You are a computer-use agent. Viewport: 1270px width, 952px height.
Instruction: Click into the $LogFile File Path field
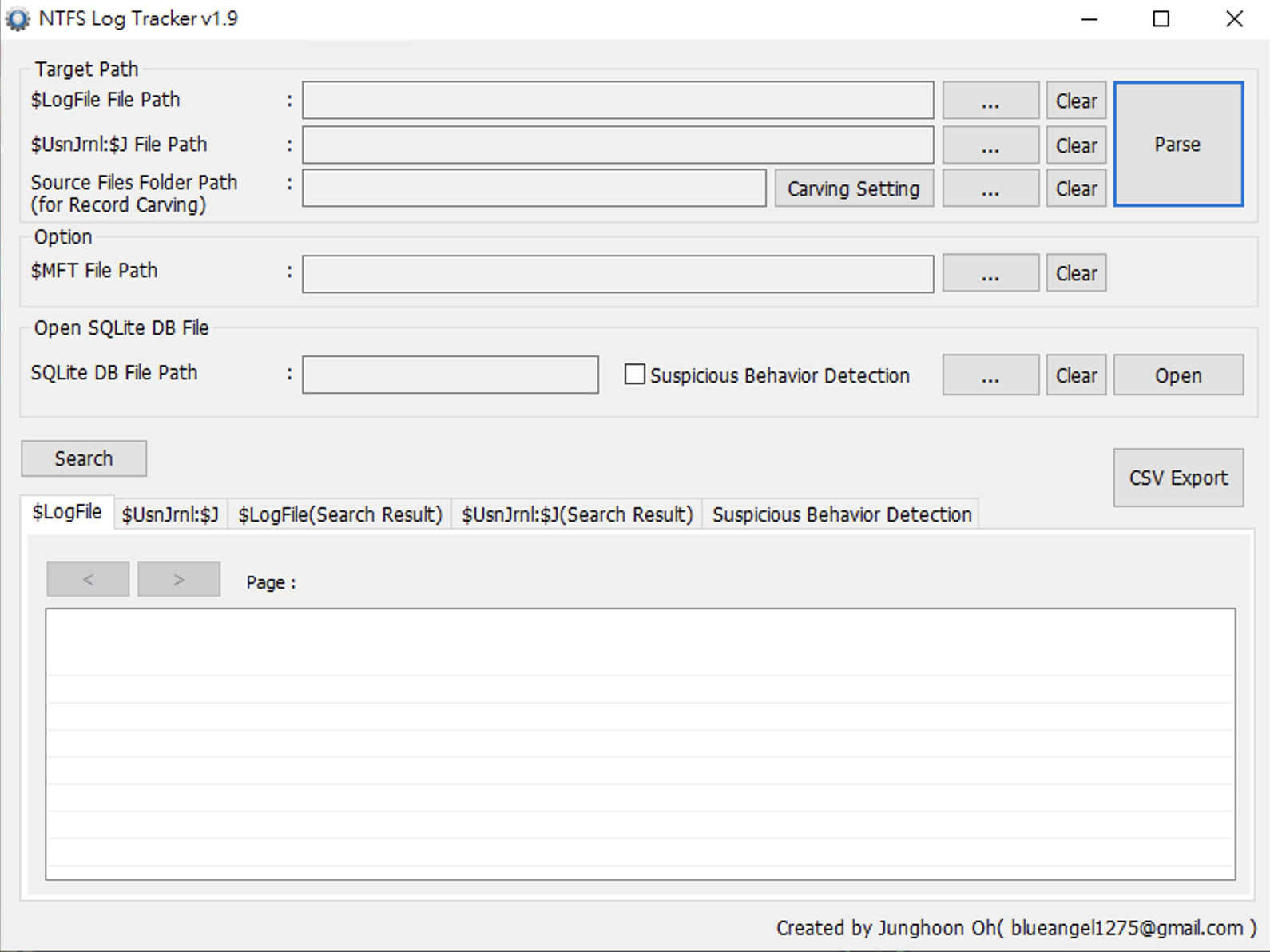617,101
